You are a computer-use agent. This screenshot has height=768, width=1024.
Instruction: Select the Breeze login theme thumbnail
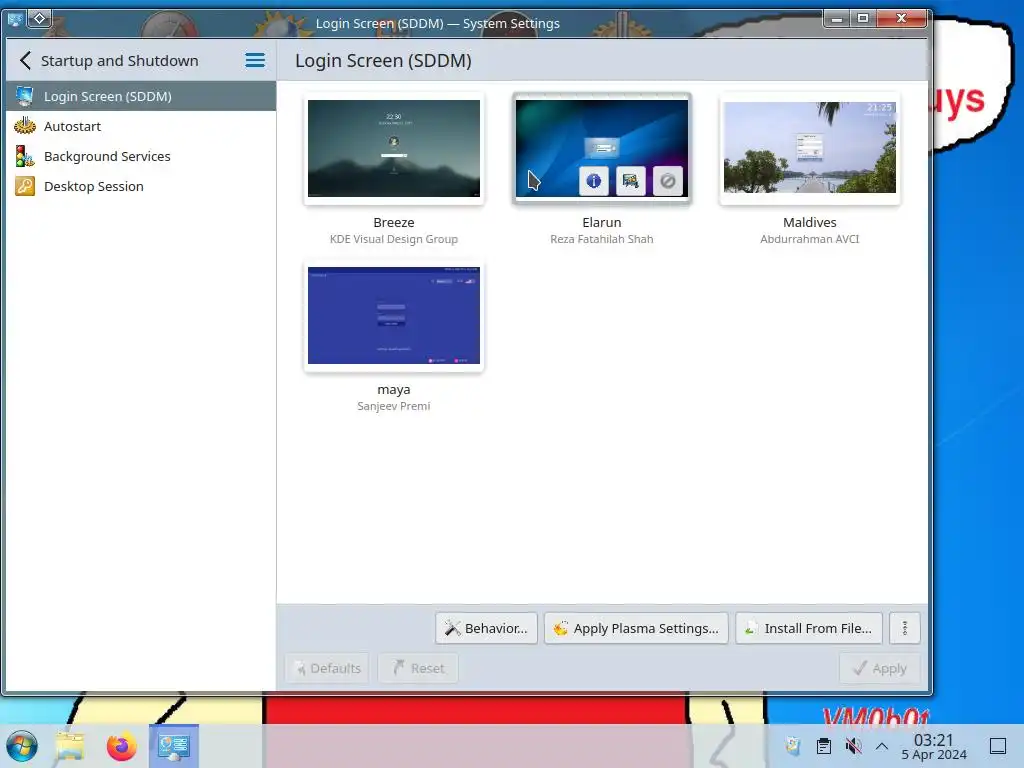pyautogui.click(x=394, y=148)
